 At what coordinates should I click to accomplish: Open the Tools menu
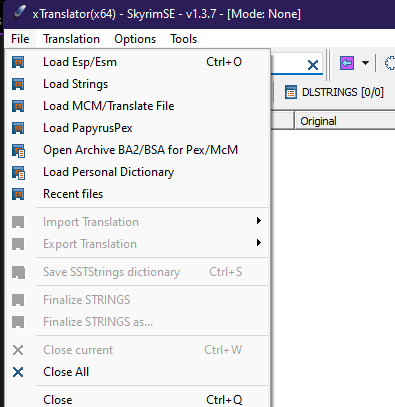[184, 39]
